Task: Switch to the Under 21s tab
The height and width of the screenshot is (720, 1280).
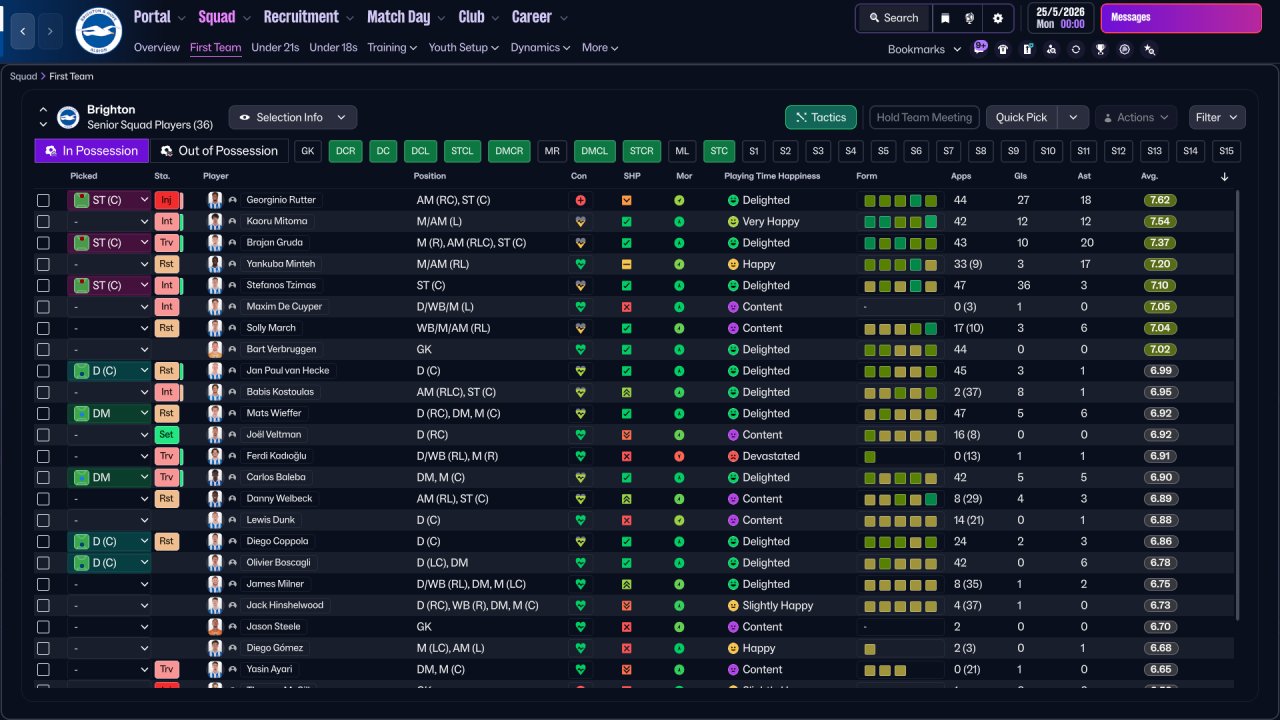Action: click(x=275, y=47)
